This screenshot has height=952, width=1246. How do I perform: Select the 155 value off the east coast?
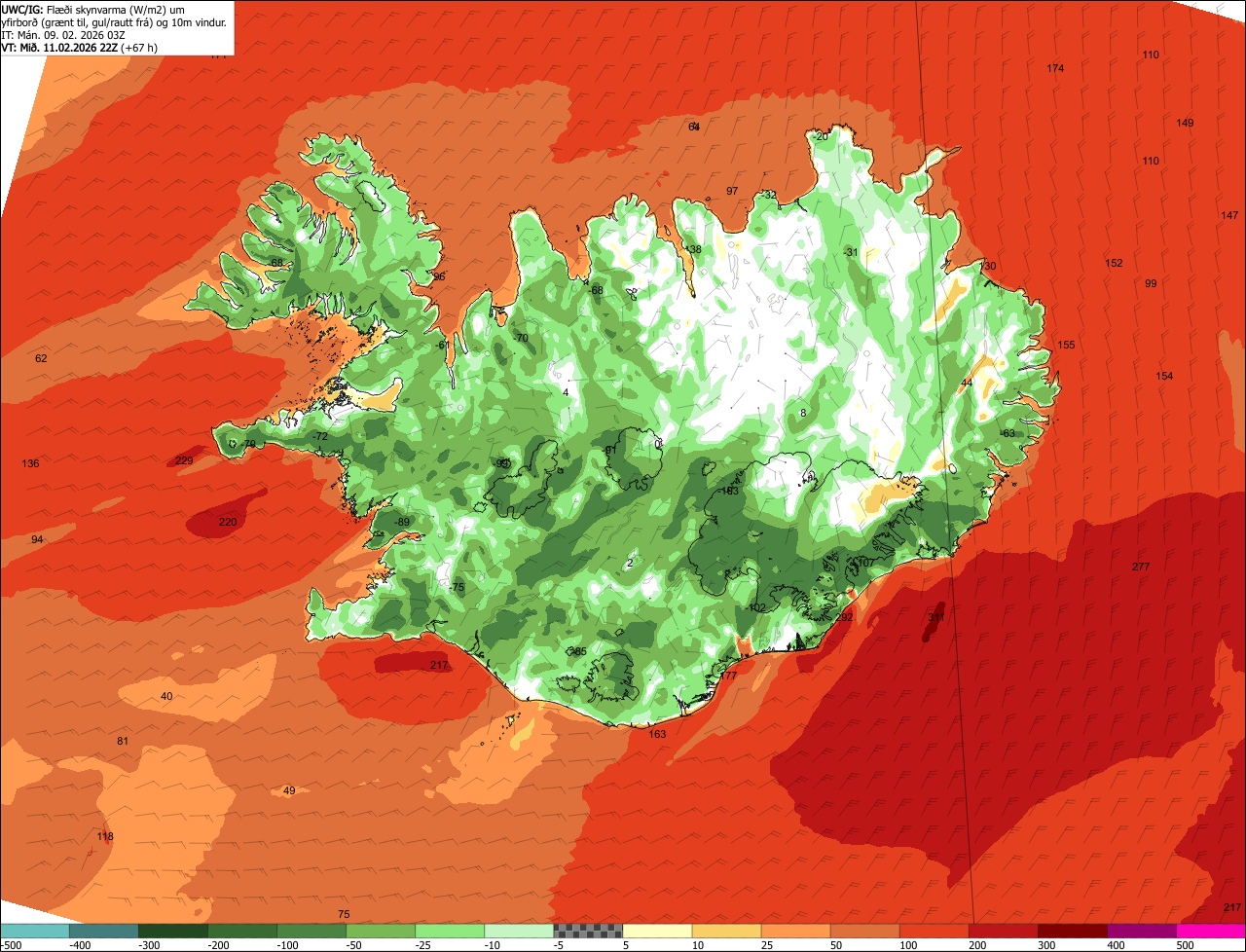(x=1066, y=345)
